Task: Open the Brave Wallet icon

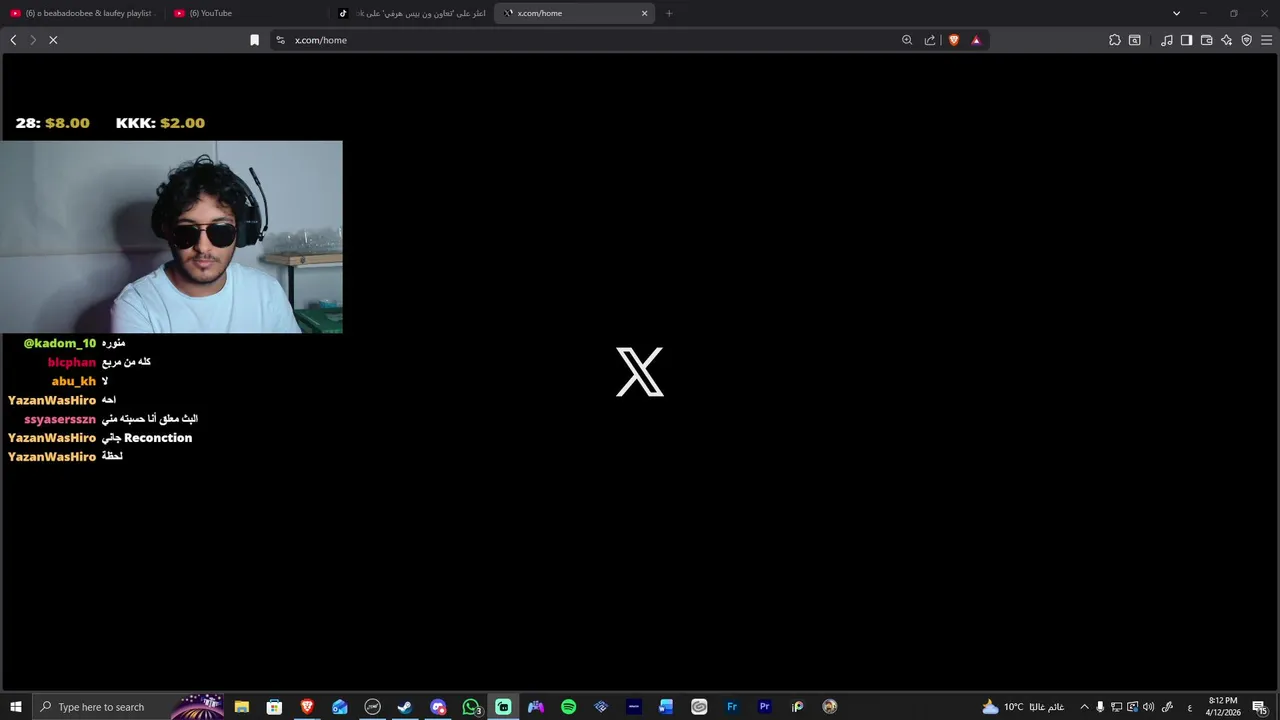Action: click(x=1206, y=40)
